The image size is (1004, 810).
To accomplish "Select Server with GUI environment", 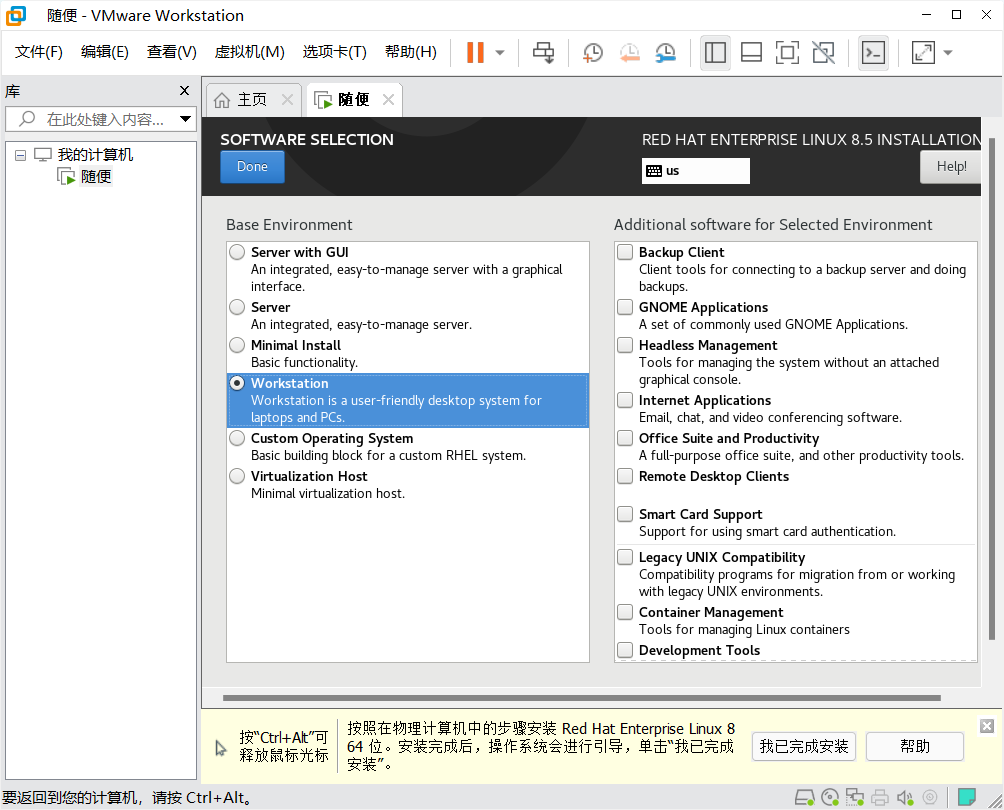I will coord(237,252).
